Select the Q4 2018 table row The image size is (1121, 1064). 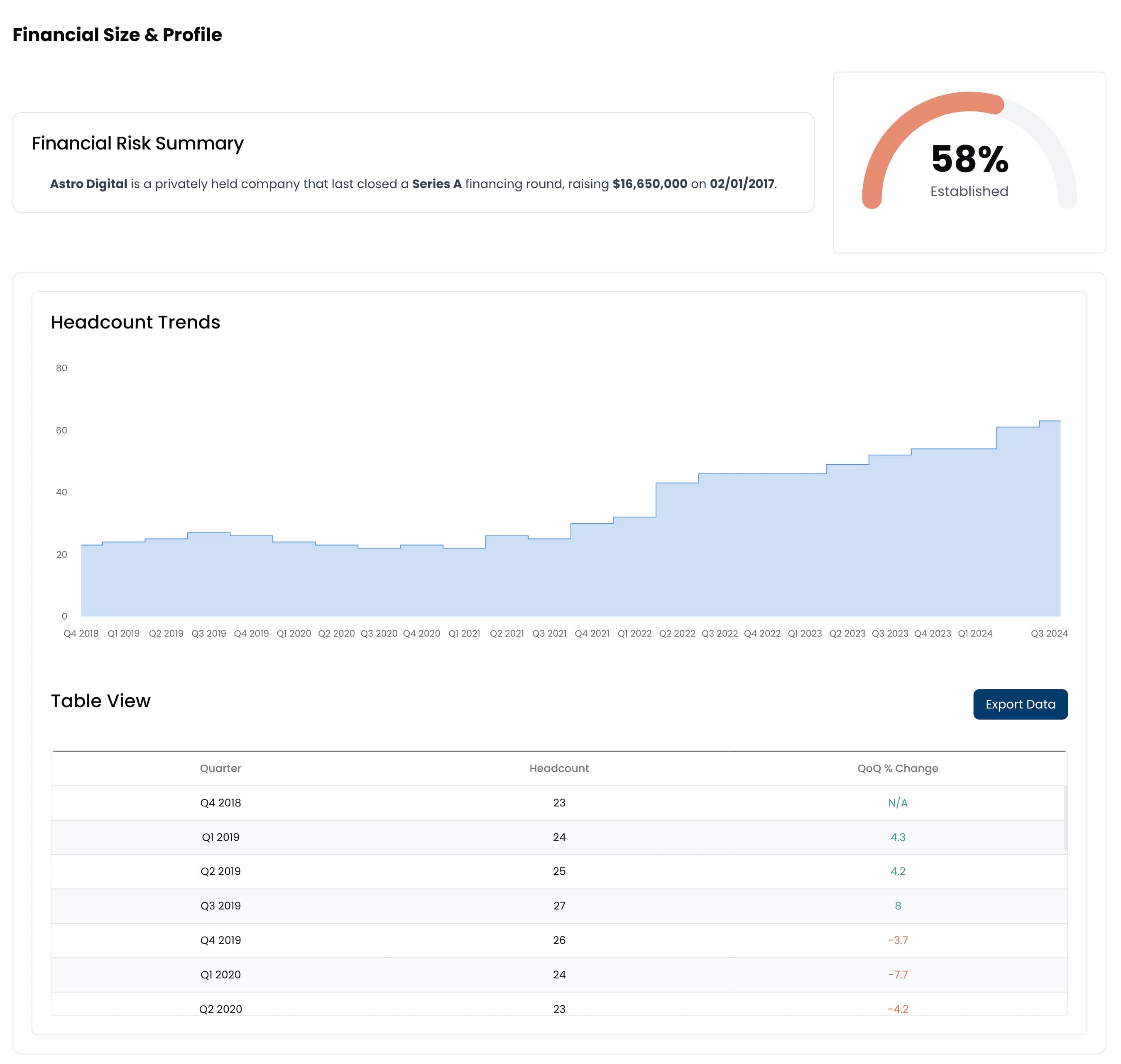click(x=558, y=802)
